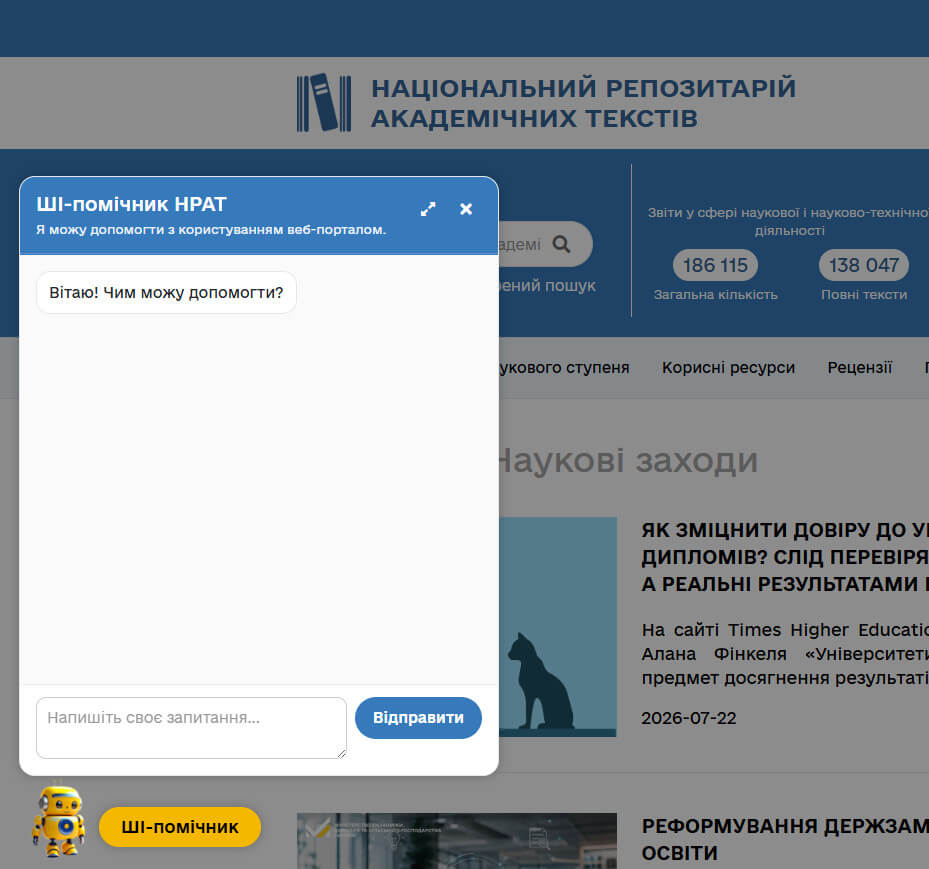Screen dimensions: 929x869
Task: Click the second article's dark thumbnail image
Action: tap(457, 841)
